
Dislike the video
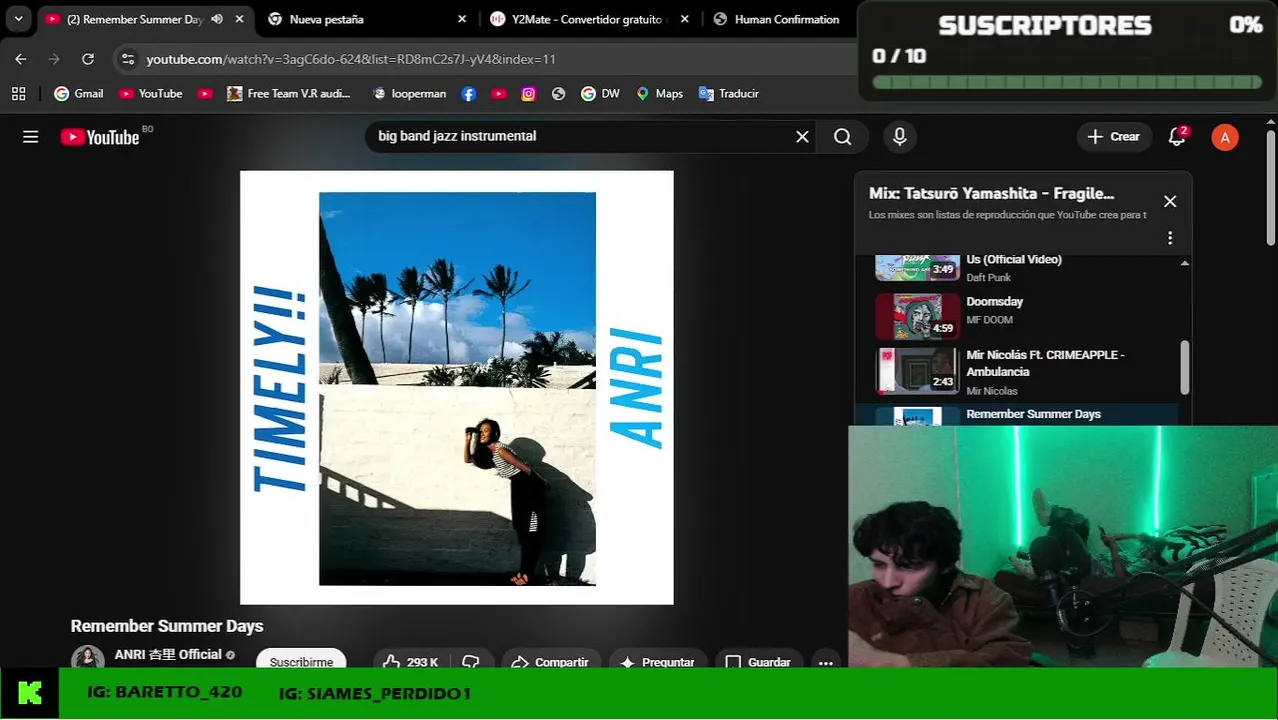pos(471,662)
